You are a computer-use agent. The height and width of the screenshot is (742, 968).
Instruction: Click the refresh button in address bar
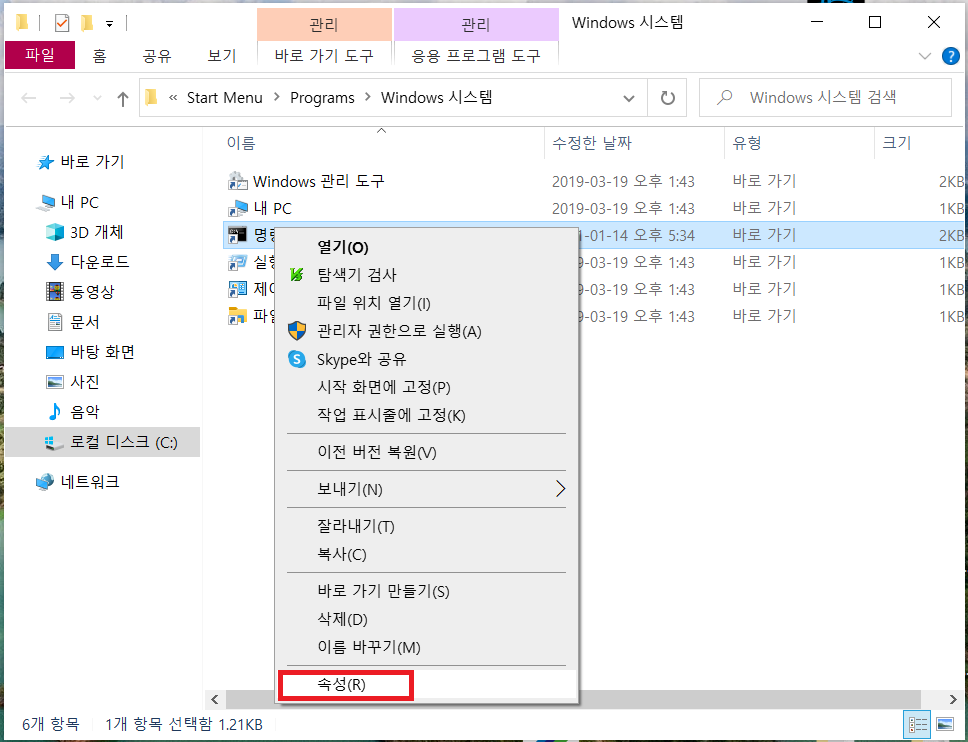667,98
